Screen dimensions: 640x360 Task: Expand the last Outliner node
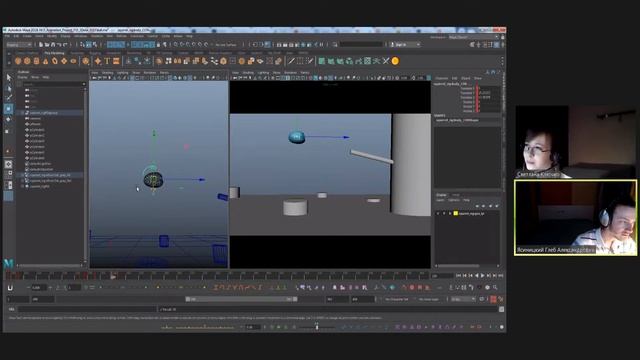pyautogui.click(x=23, y=186)
